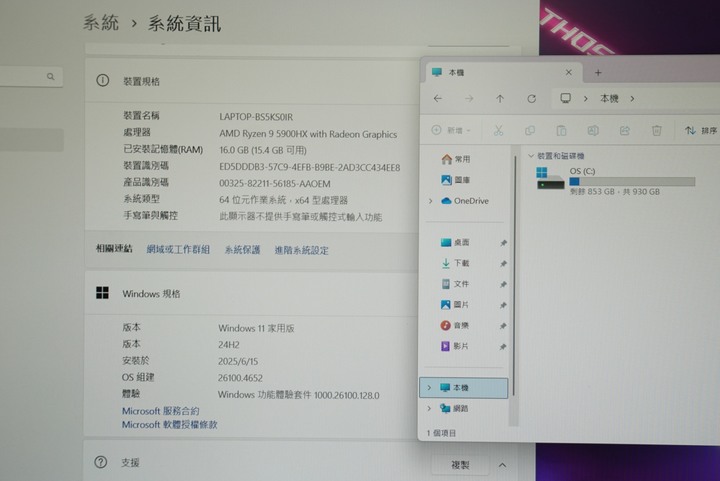The width and height of the screenshot is (720, 481).
Task: Select 網路 Network in navigation pane
Action: click(454, 408)
